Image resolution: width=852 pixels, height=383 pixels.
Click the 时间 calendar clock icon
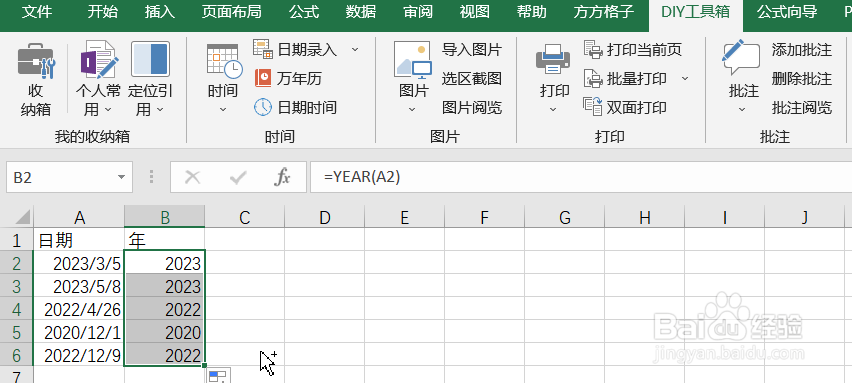tap(224, 61)
